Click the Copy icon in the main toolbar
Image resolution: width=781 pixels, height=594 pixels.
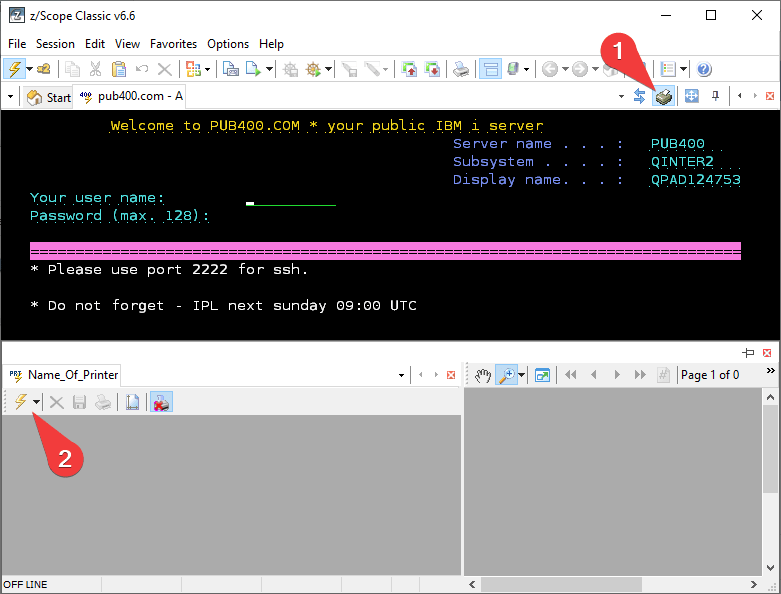pos(72,69)
